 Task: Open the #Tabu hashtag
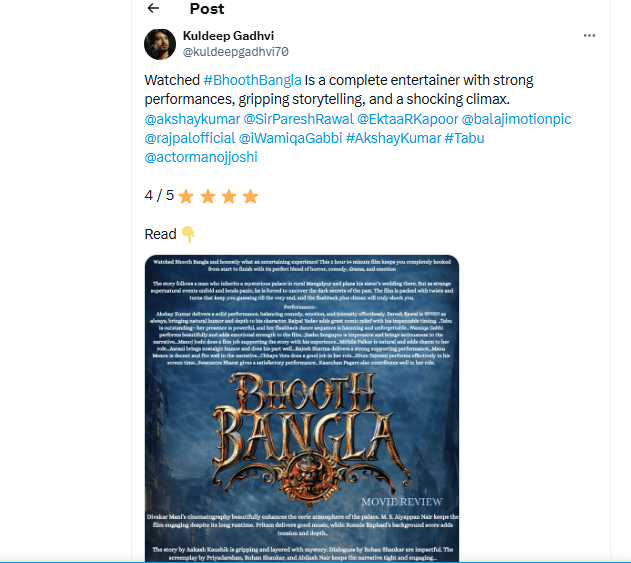[464, 138]
